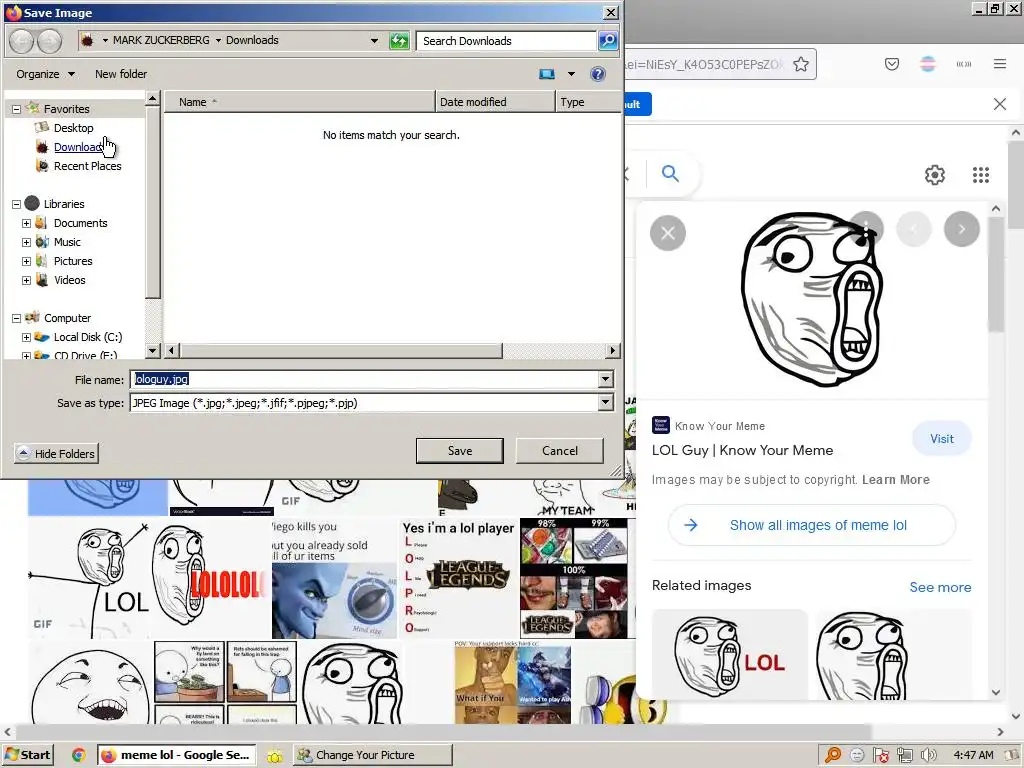Screen dimensions: 1024x768
Task: Click the Start button on taskbar
Action: (27, 755)
